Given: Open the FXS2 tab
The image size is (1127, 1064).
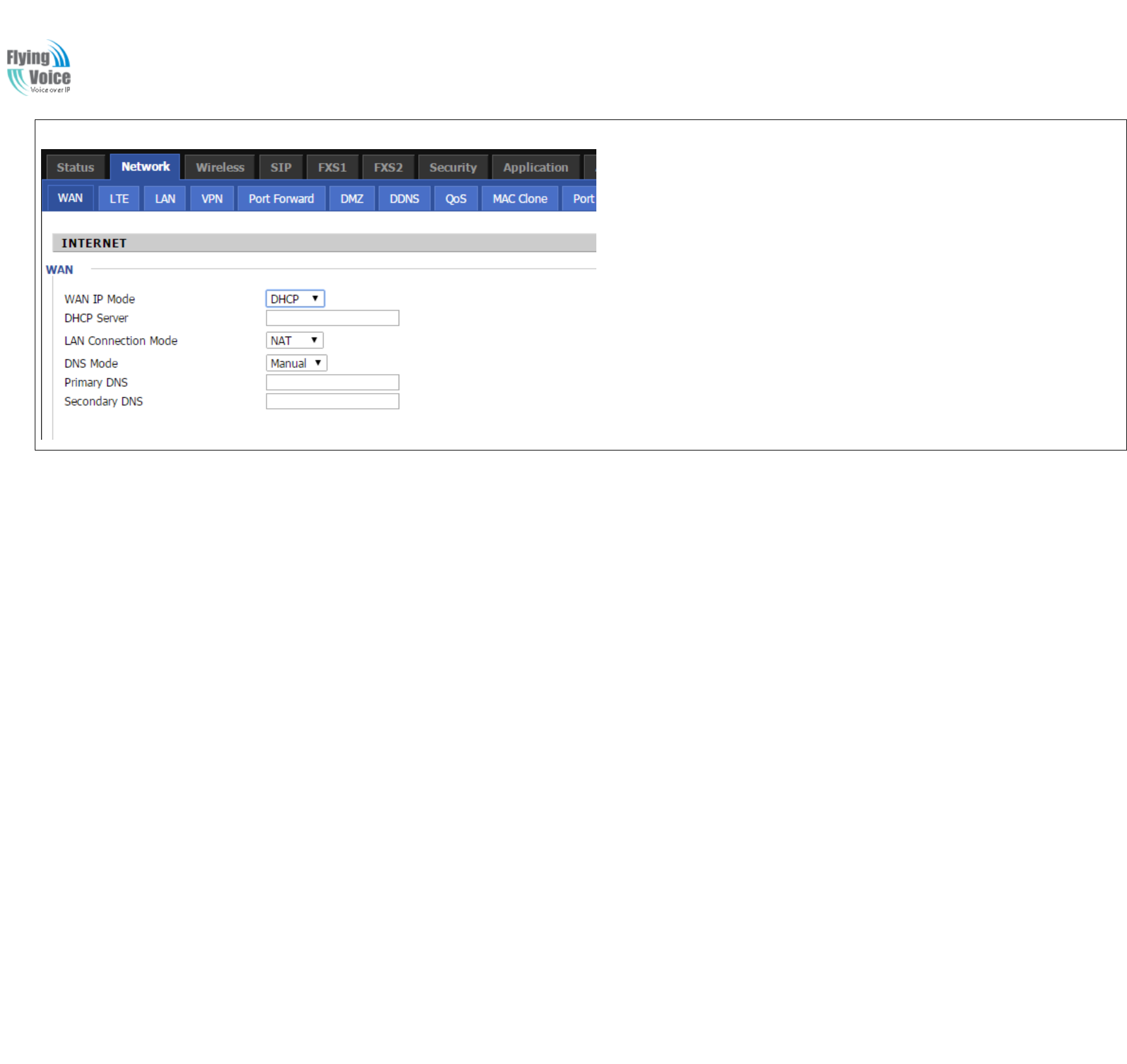Looking at the screenshot, I should (388, 167).
